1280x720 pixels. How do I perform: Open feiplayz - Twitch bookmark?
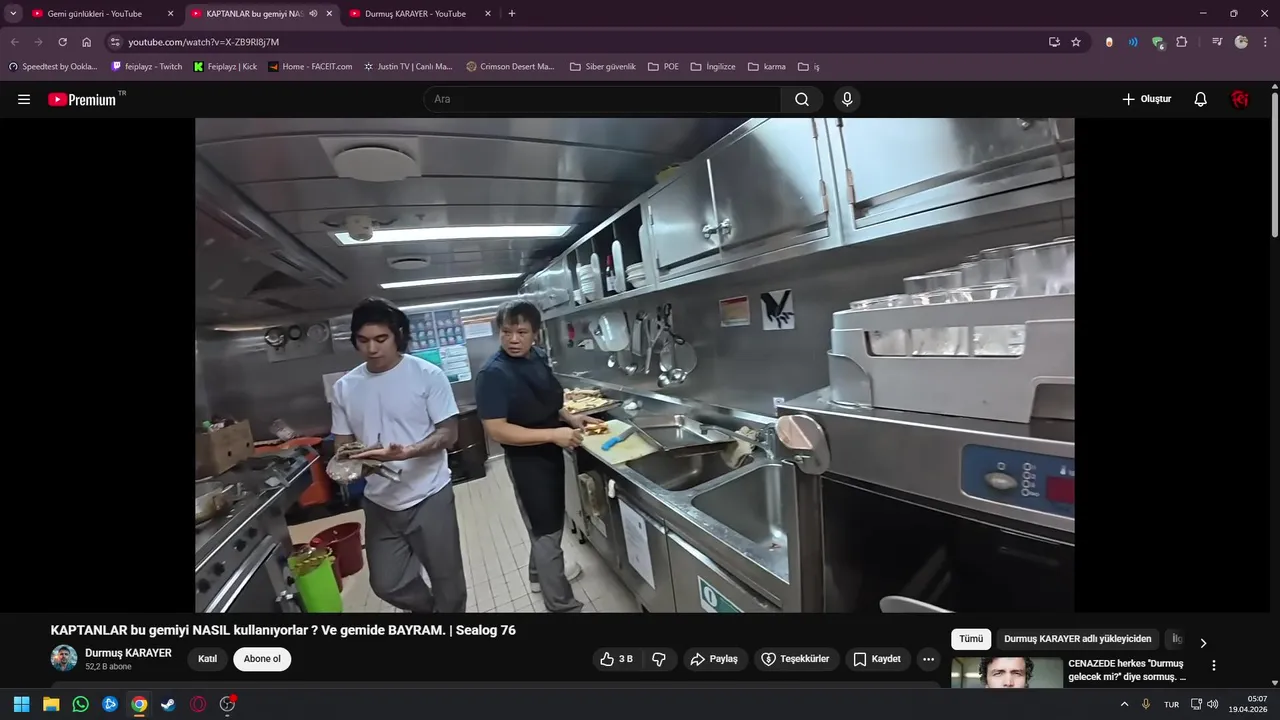coord(147,67)
